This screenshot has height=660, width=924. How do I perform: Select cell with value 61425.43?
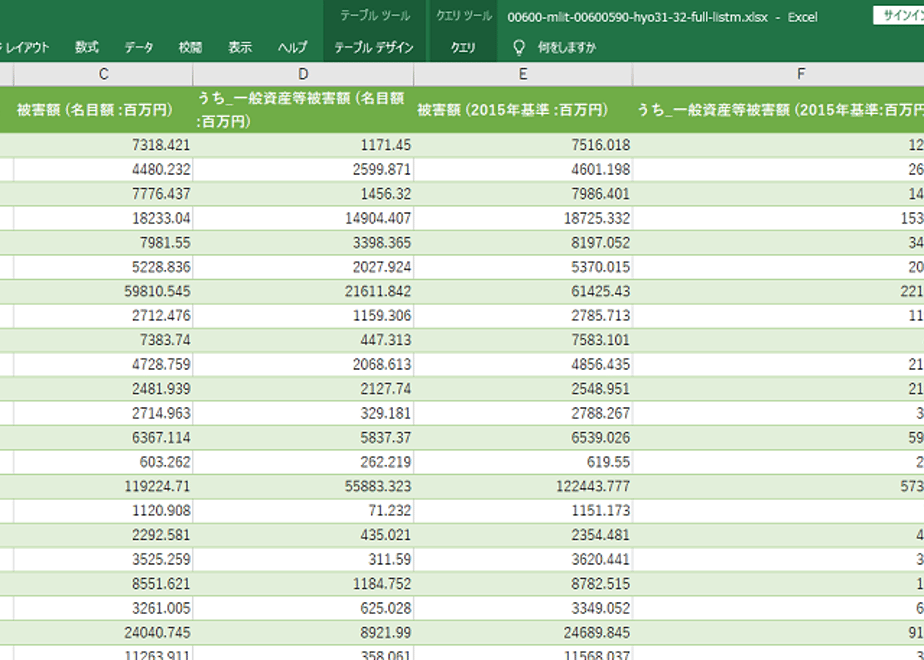(523, 292)
